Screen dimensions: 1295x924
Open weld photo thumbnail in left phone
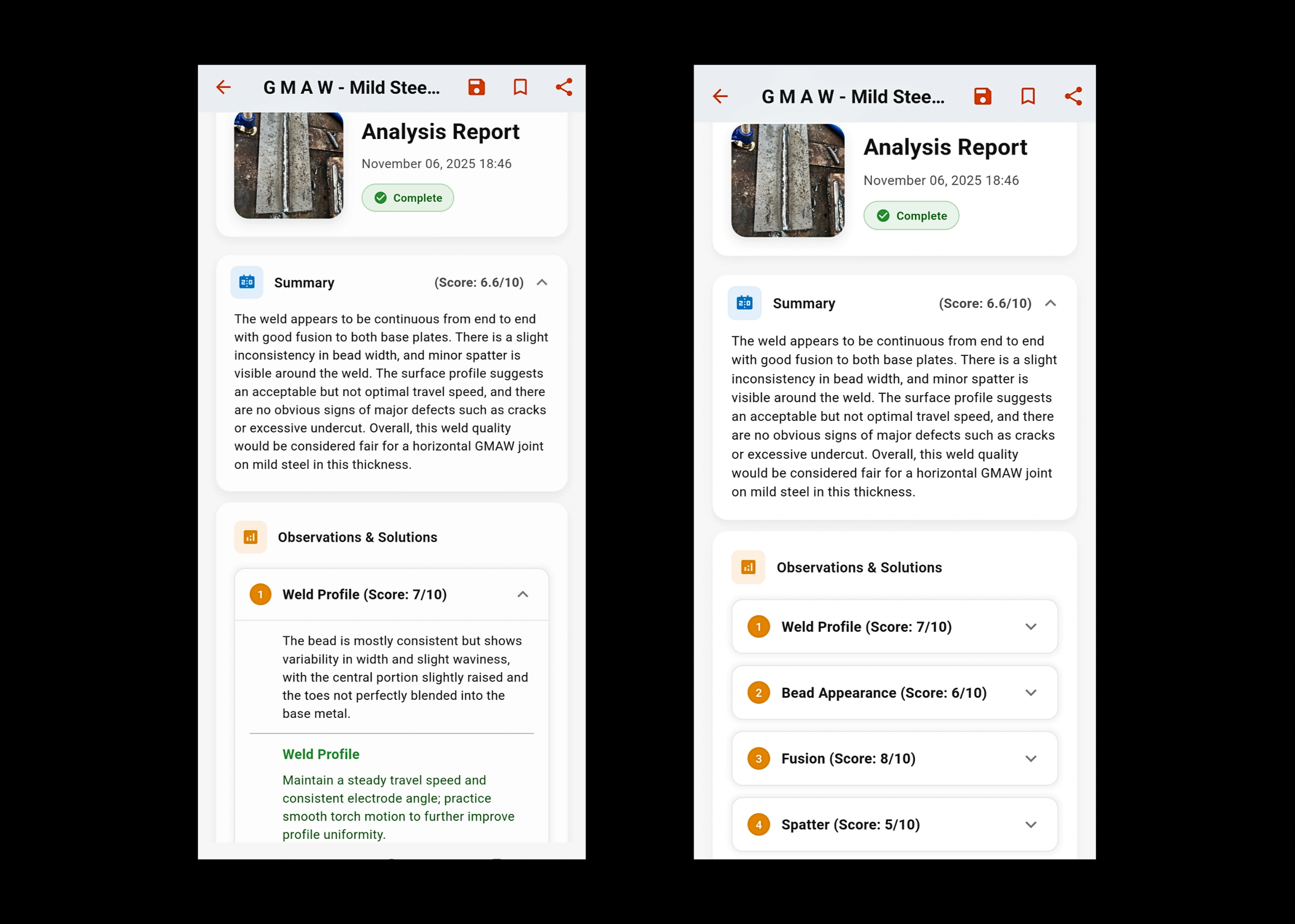[x=289, y=165]
